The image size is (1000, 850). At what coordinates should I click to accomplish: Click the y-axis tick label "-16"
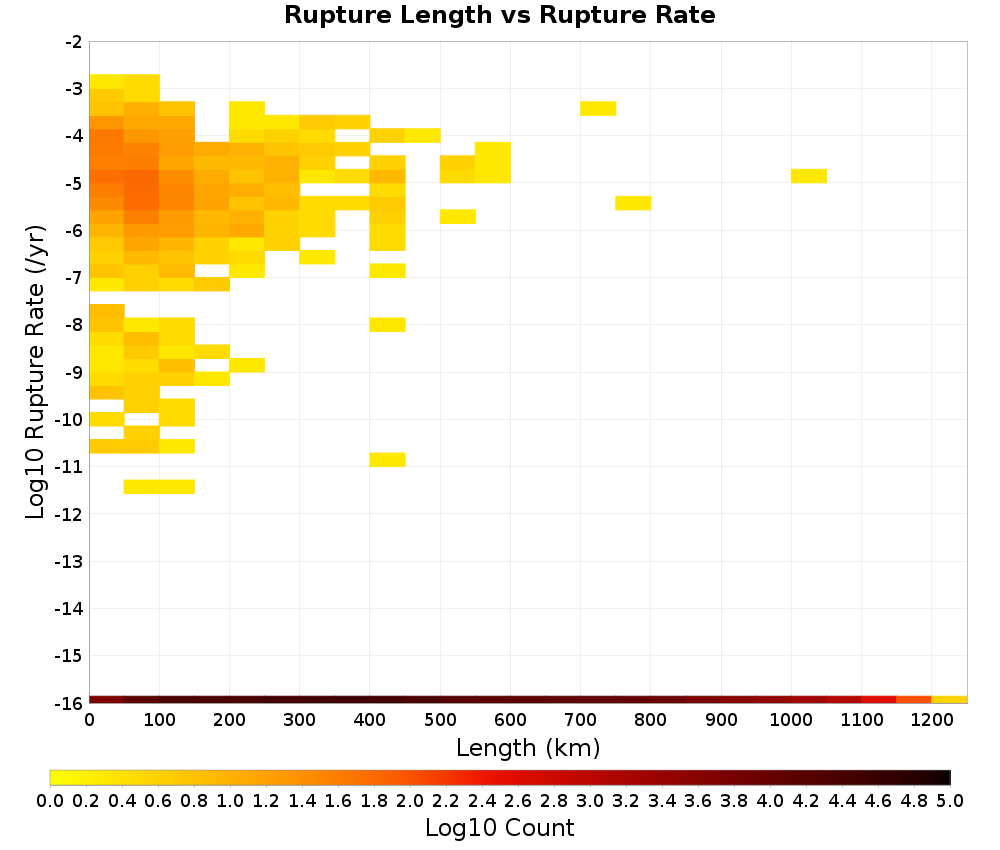(70, 703)
